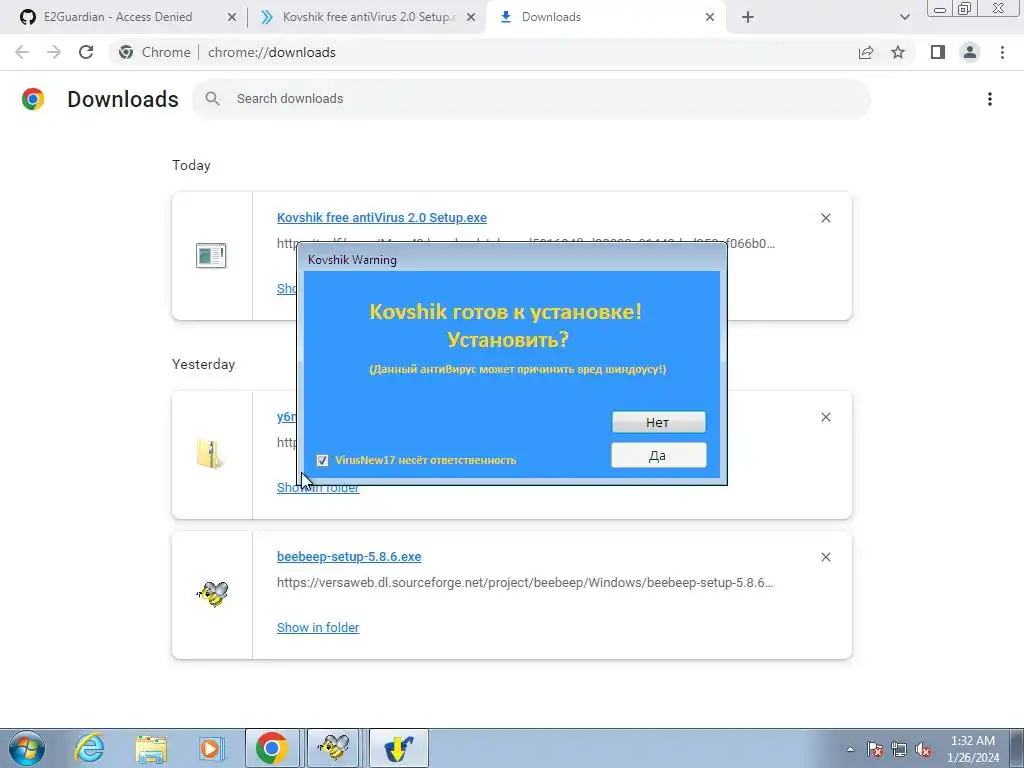The image size is (1024, 768).
Task: Open the Downloads page more actions menu
Action: [x=989, y=99]
